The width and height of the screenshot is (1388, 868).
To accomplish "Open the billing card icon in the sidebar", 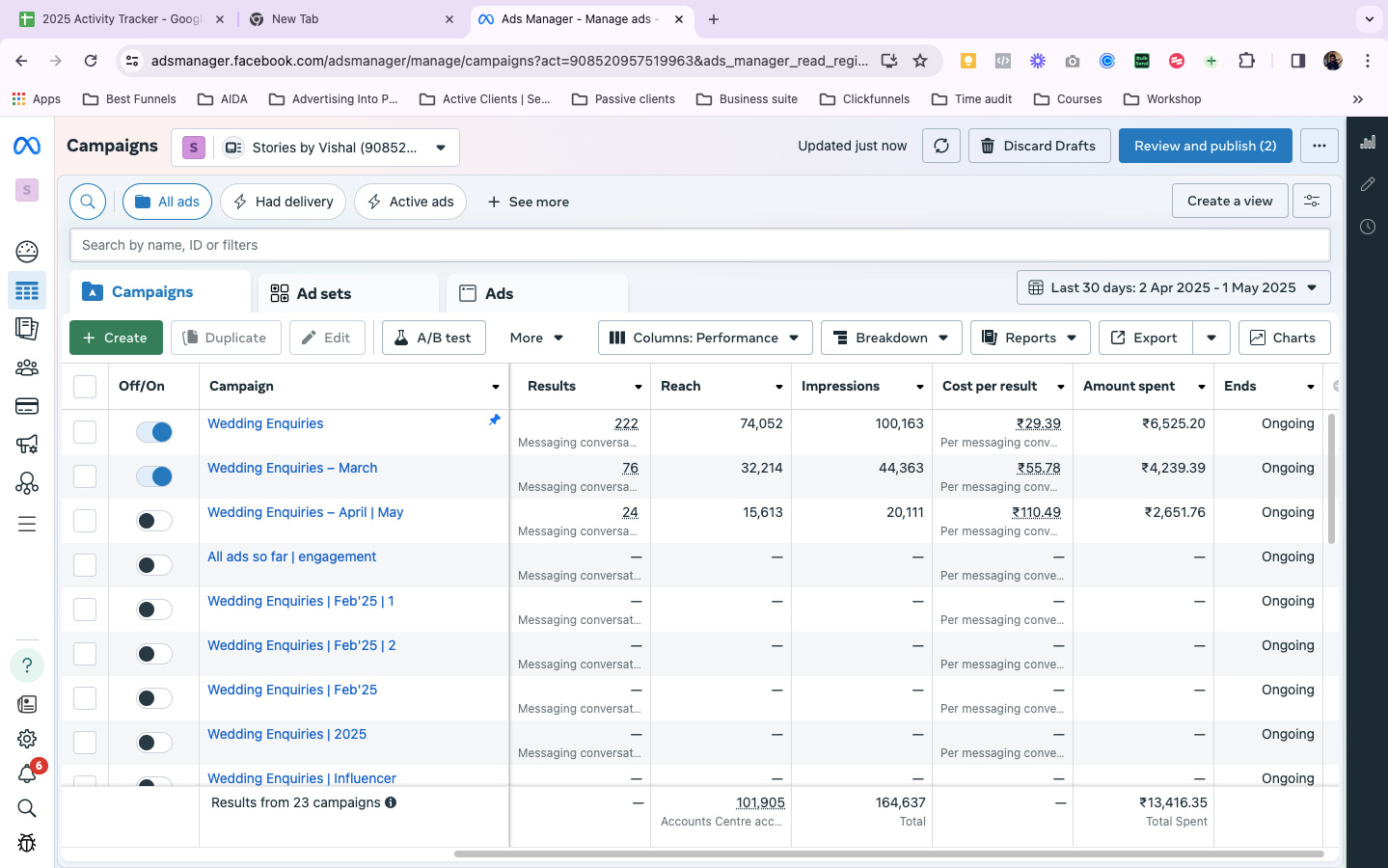I will point(27,406).
